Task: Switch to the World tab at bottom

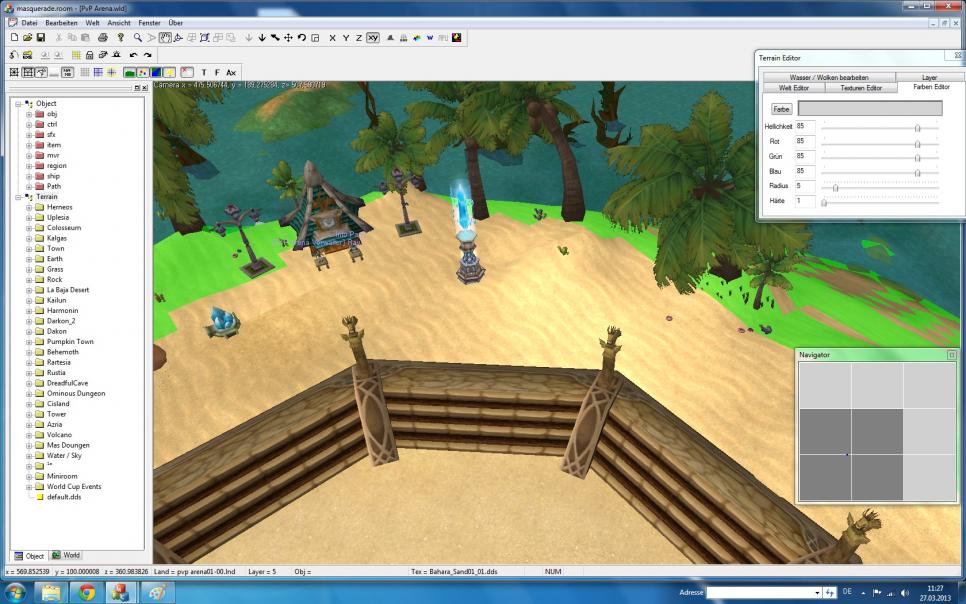Action: point(68,555)
